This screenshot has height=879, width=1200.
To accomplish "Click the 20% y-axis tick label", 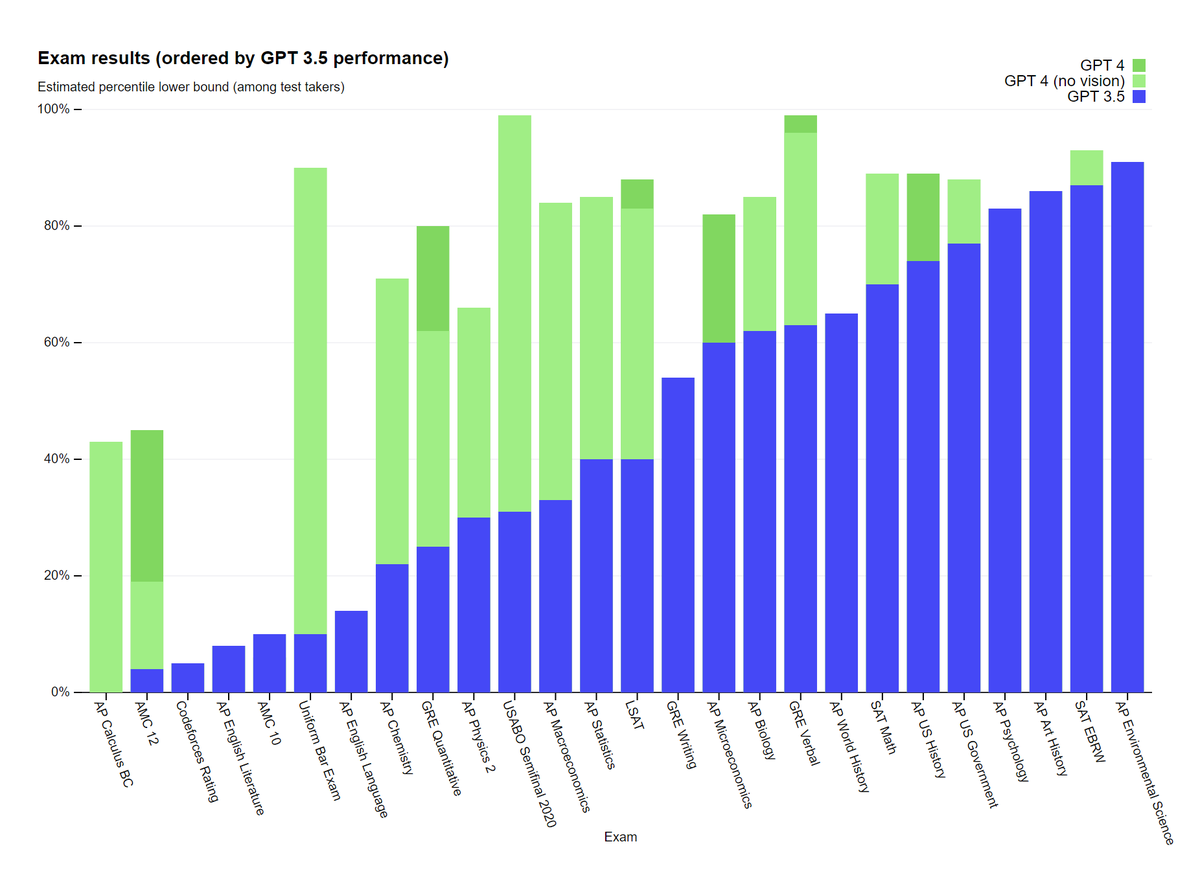I will (x=56, y=576).
